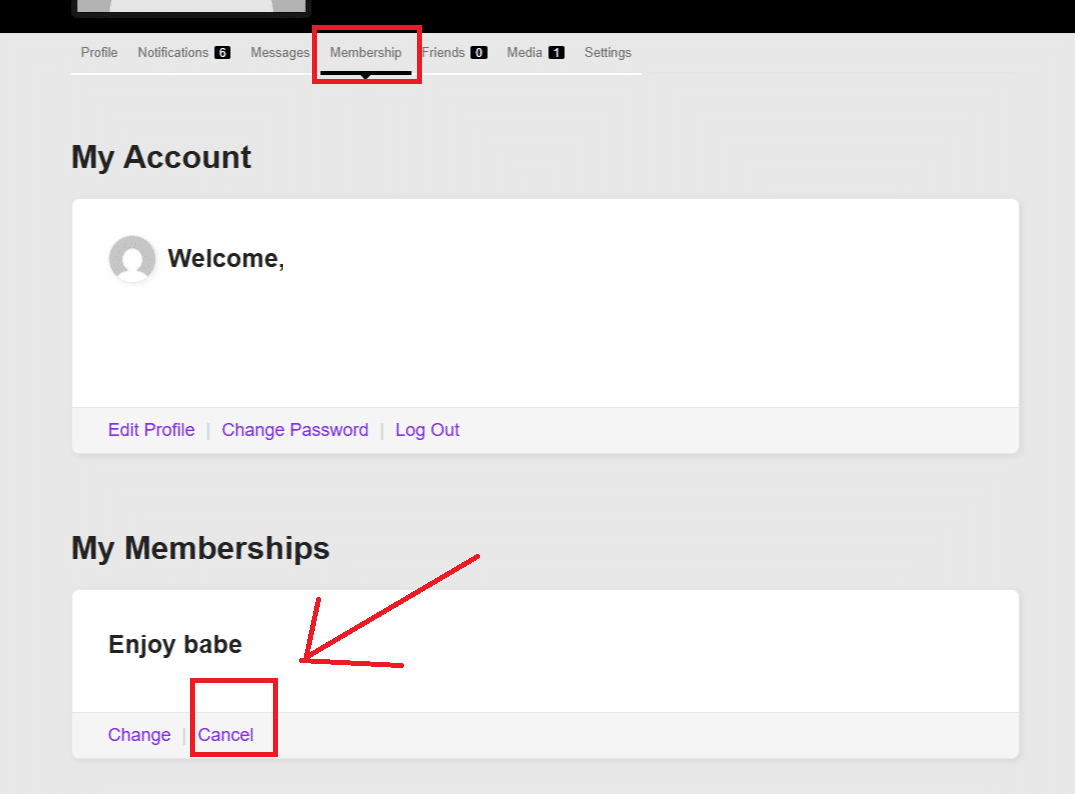Screen dimensions: 1075x794
Task: Open the Settings tab
Action: click(x=607, y=53)
